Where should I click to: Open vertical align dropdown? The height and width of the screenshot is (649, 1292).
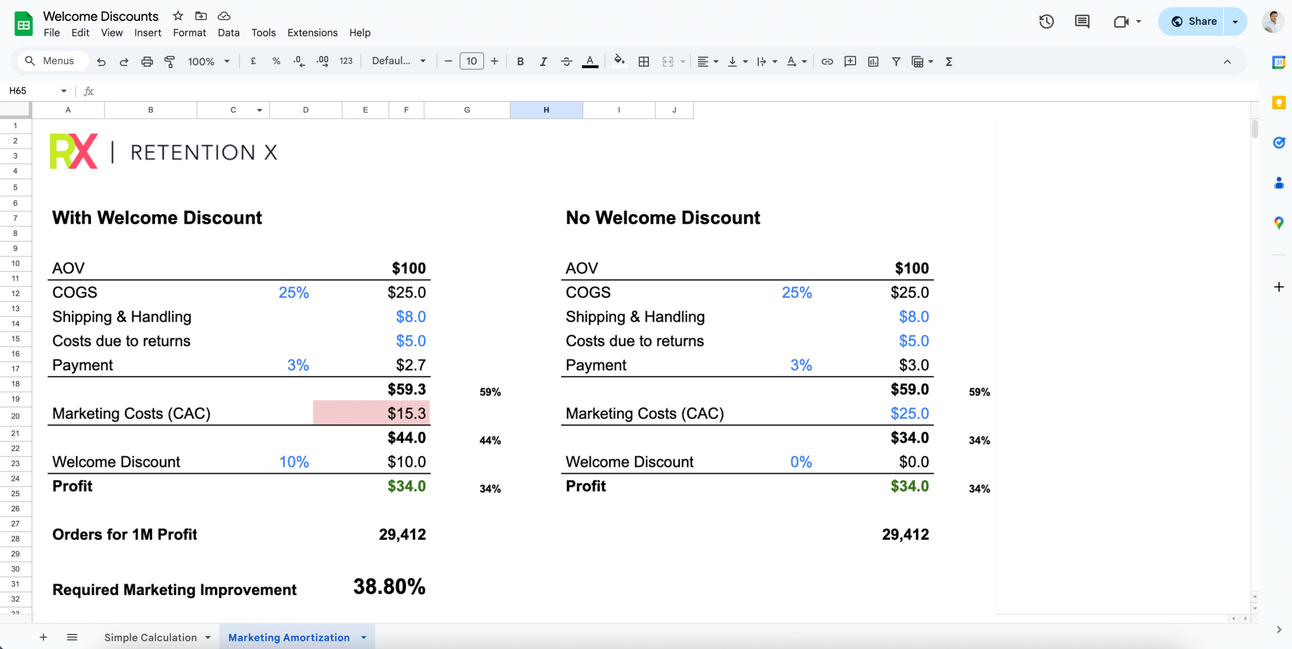pyautogui.click(x=737, y=61)
